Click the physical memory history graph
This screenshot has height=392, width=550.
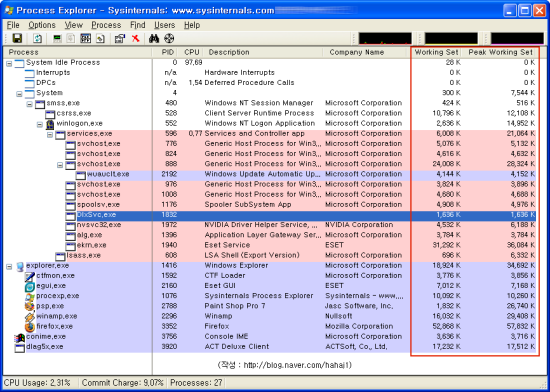(517, 39)
